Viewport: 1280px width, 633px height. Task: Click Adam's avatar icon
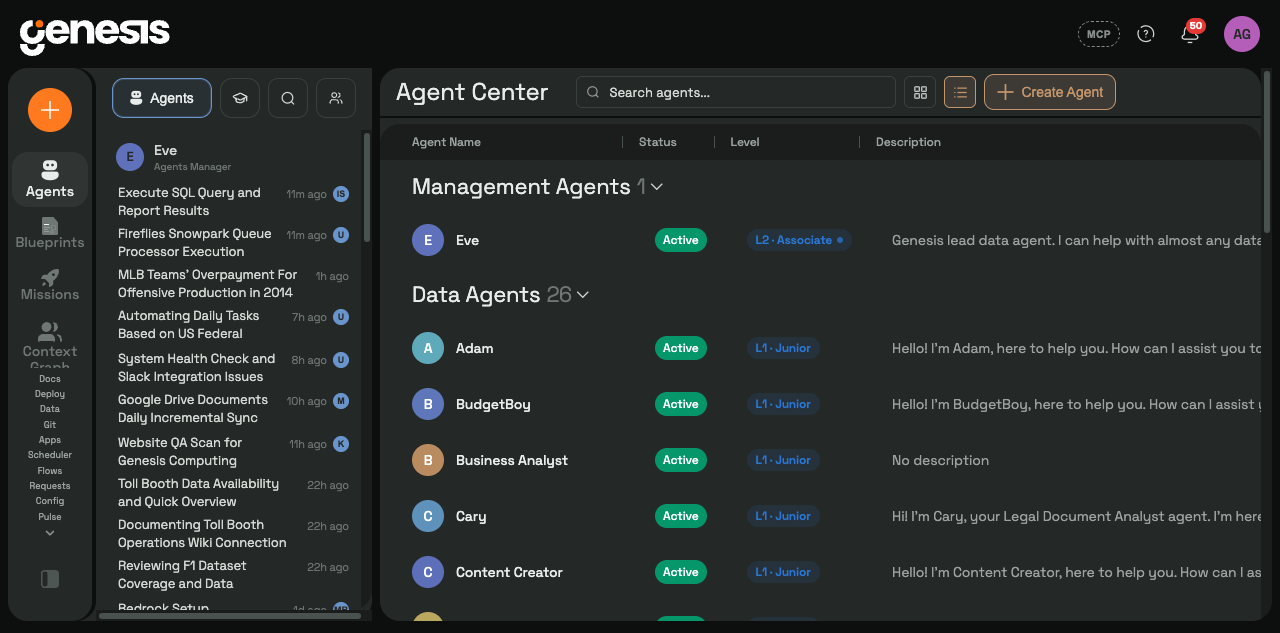pyautogui.click(x=428, y=348)
